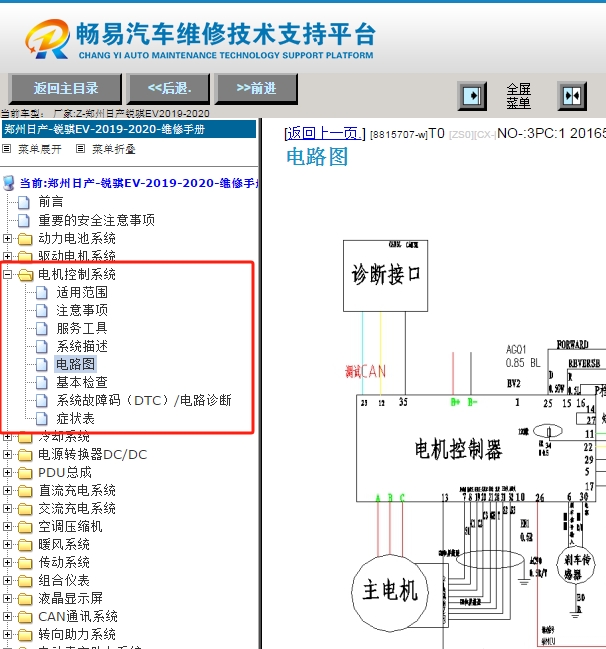Viewport: 606px width, 649px height.
Task: Expand the 直流充电系统 folder
Action: [x=7, y=490]
